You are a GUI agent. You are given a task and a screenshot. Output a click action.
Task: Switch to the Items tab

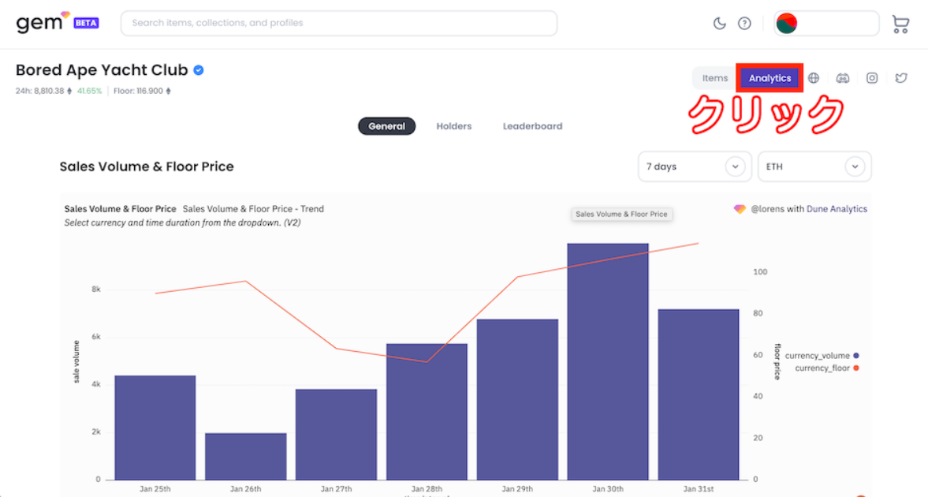tap(715, 78)
